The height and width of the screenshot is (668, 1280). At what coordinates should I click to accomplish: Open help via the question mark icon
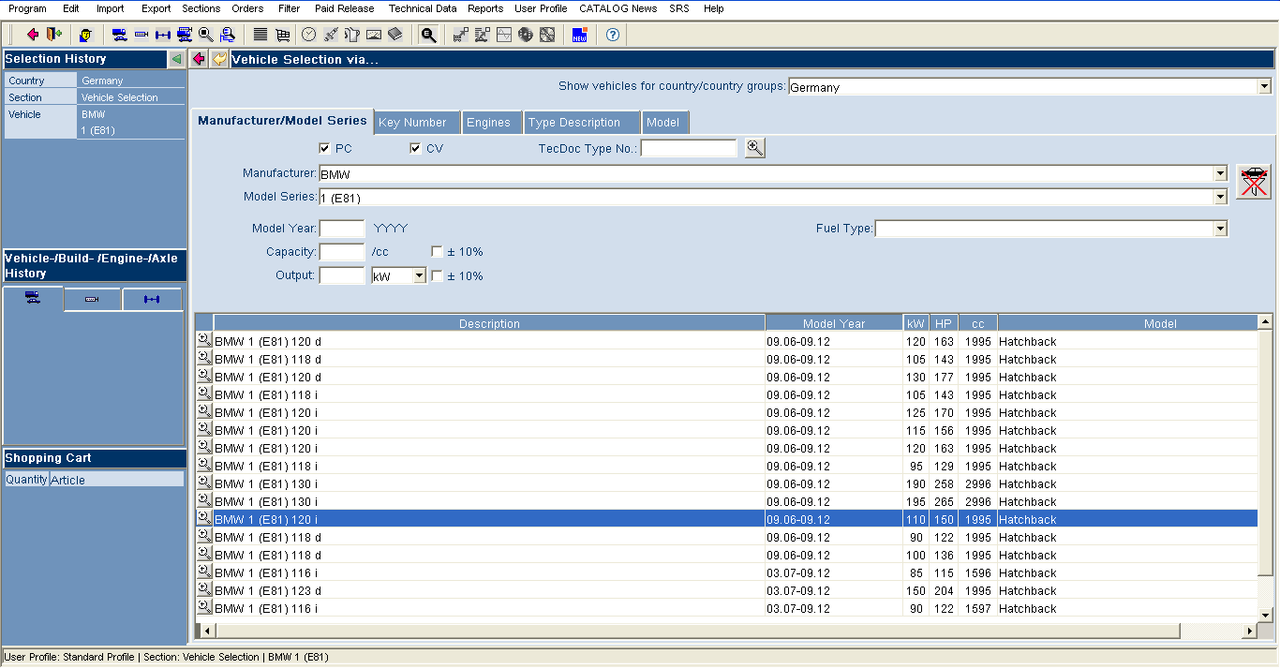(612, 35)
